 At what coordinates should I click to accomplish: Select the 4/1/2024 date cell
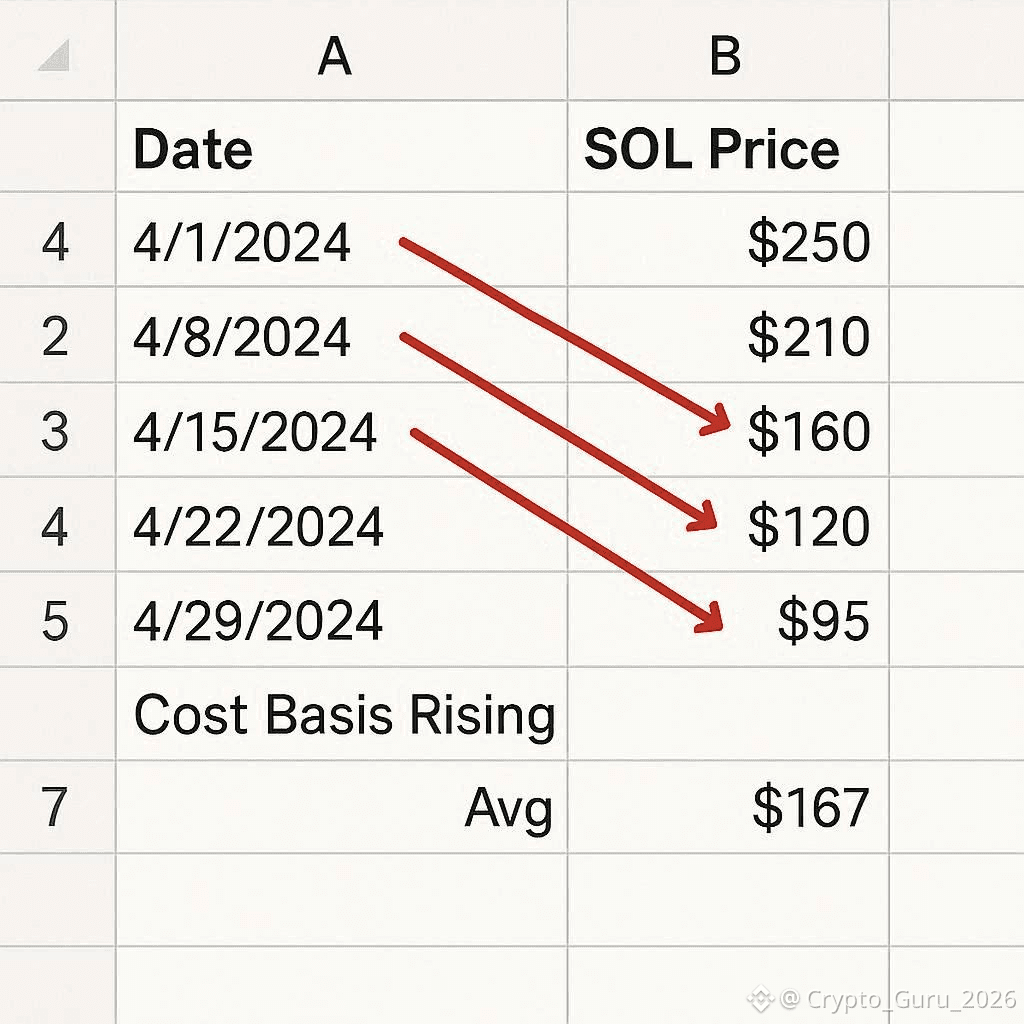242,243
